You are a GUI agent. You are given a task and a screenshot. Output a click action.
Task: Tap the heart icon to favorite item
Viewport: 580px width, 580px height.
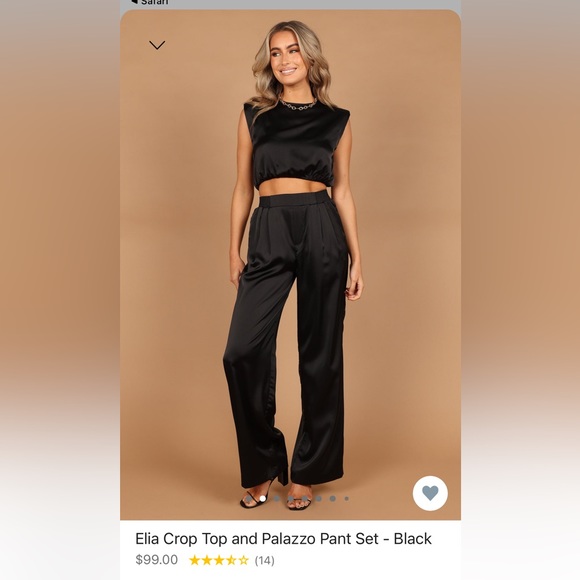(430, 493)
